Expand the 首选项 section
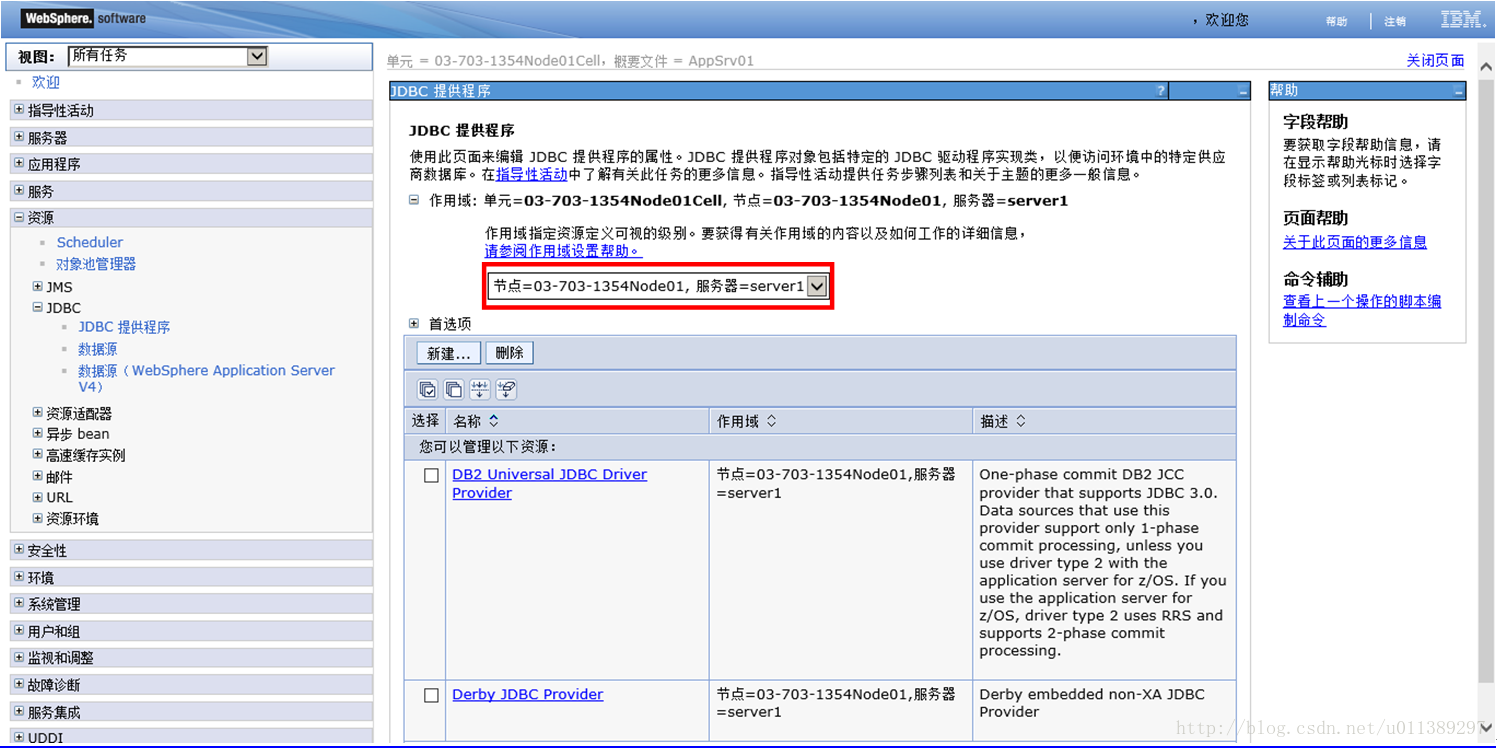Viewport: 1497px width, 748px height. [414, 324]
